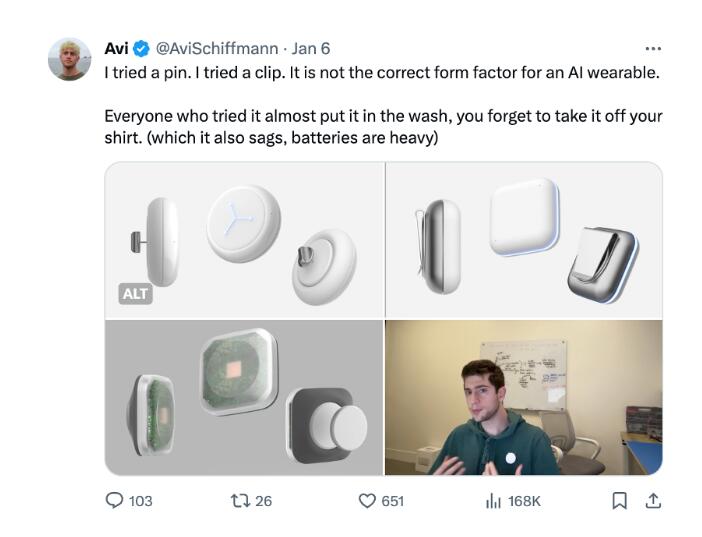Viewport: 702px width, 537px height.
Task: Open the round white pin device image
Action: pos(245,240)
